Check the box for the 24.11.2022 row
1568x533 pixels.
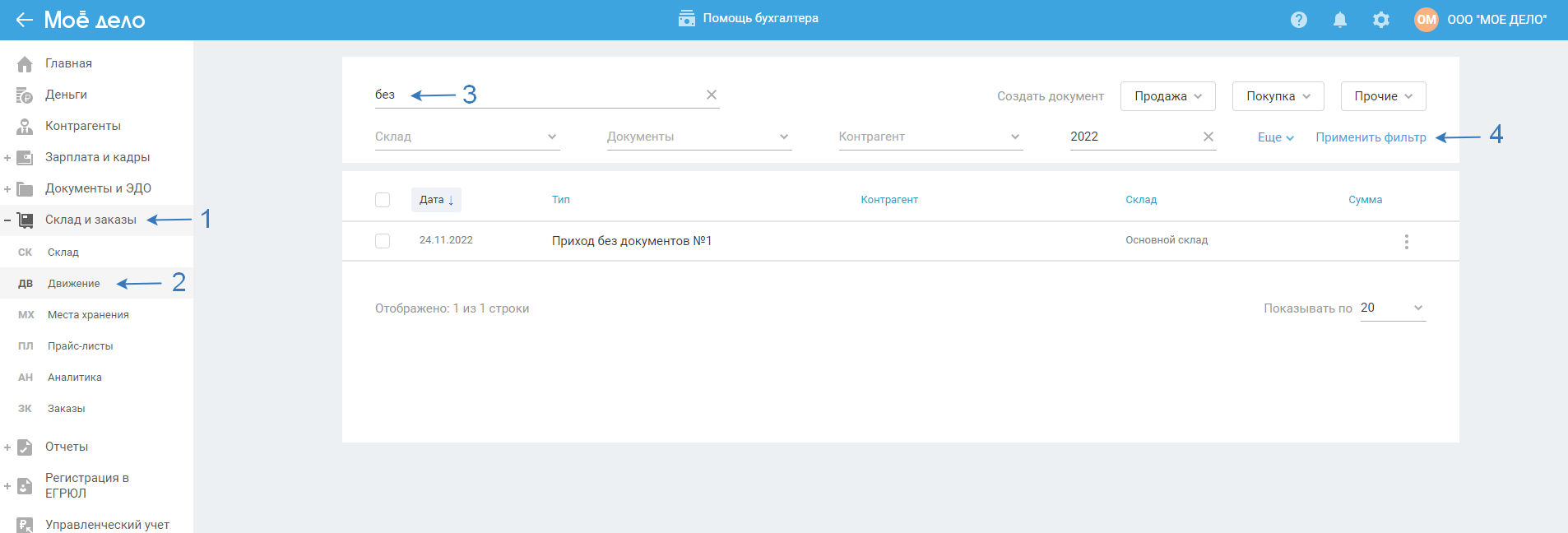383,241
